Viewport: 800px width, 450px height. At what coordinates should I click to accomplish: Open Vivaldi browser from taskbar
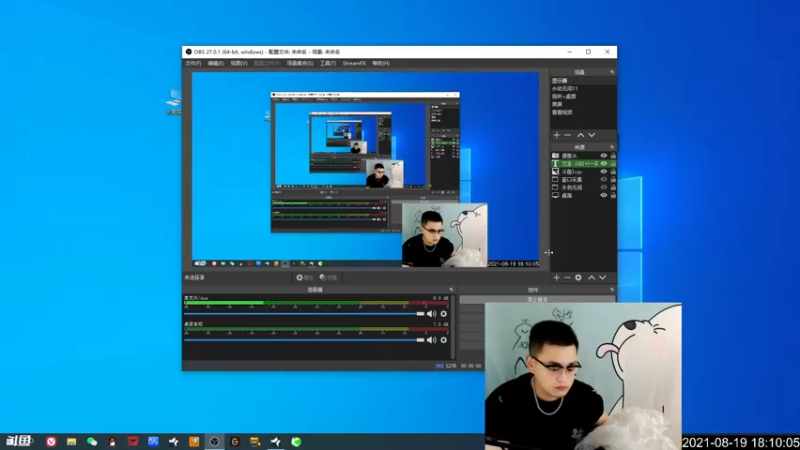tap(51, 442)
